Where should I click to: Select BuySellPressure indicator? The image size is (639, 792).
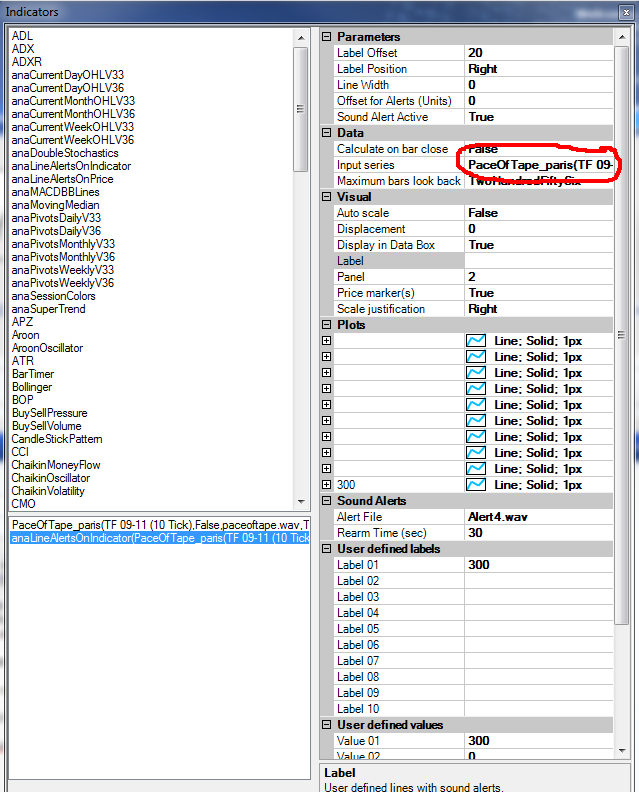point(50,413)
